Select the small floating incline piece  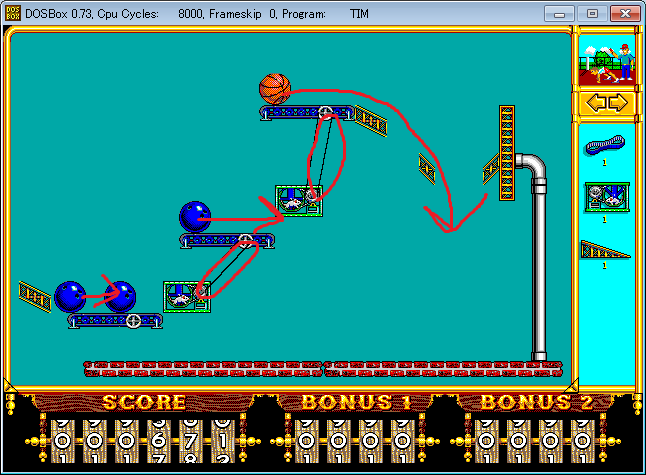427,169
